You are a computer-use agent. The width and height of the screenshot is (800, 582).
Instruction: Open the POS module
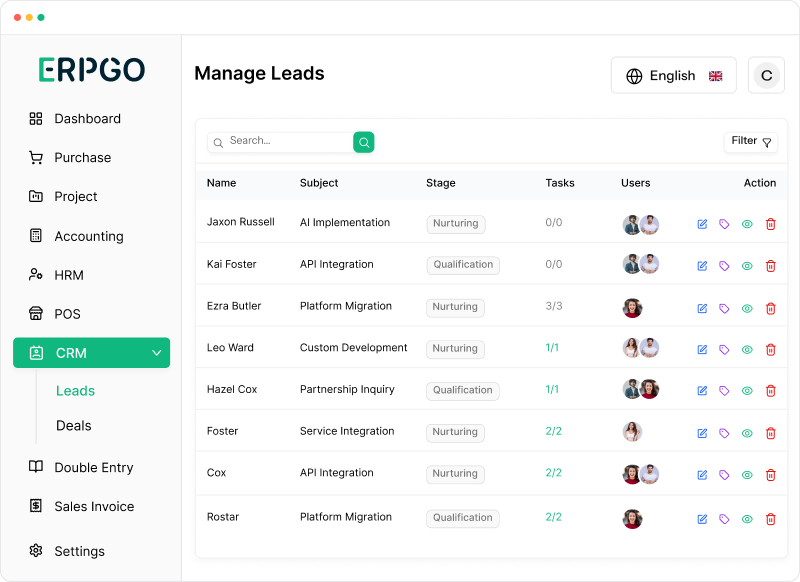point(55,314)
